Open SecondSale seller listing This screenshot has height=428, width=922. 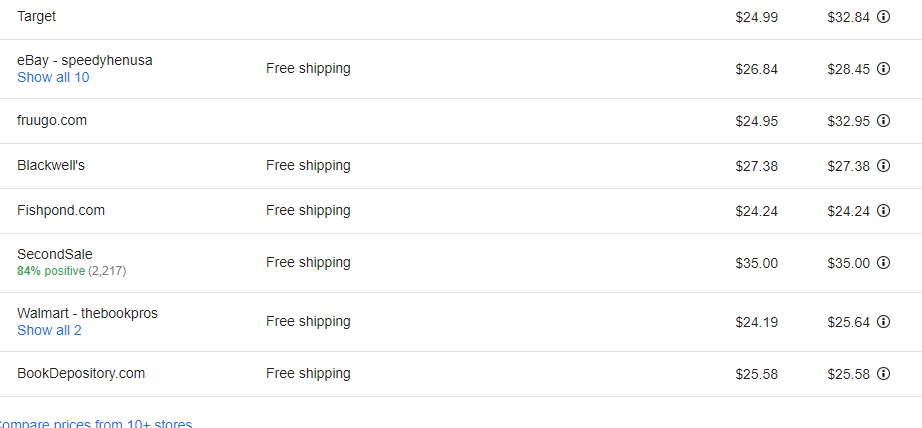point(55,255)
